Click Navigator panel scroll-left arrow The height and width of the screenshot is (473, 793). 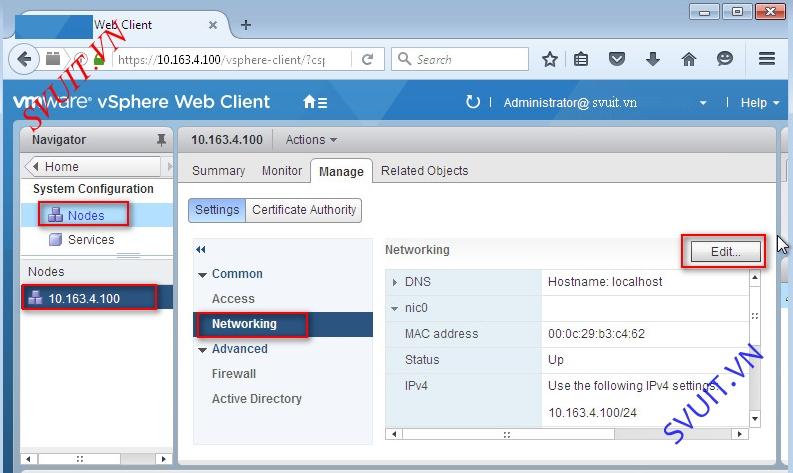28,459
